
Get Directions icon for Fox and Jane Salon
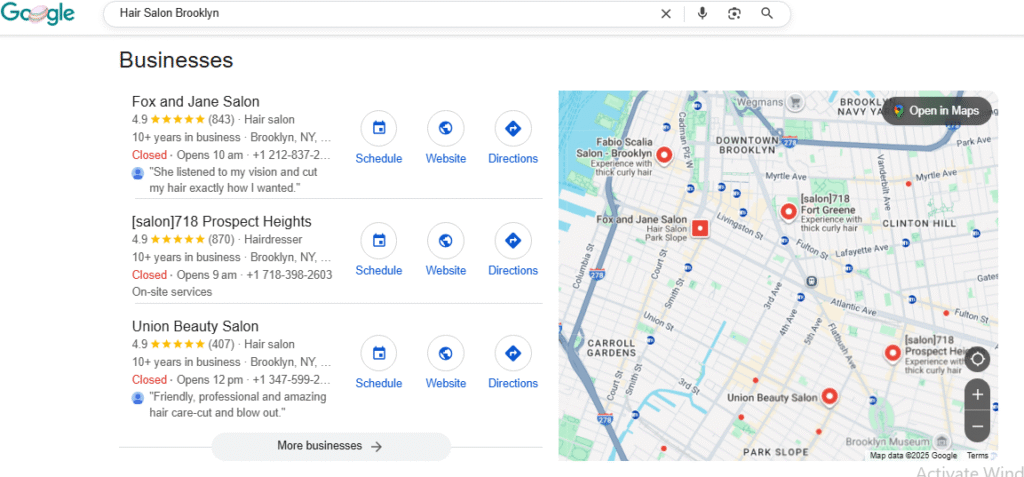(x=513, y=128)
